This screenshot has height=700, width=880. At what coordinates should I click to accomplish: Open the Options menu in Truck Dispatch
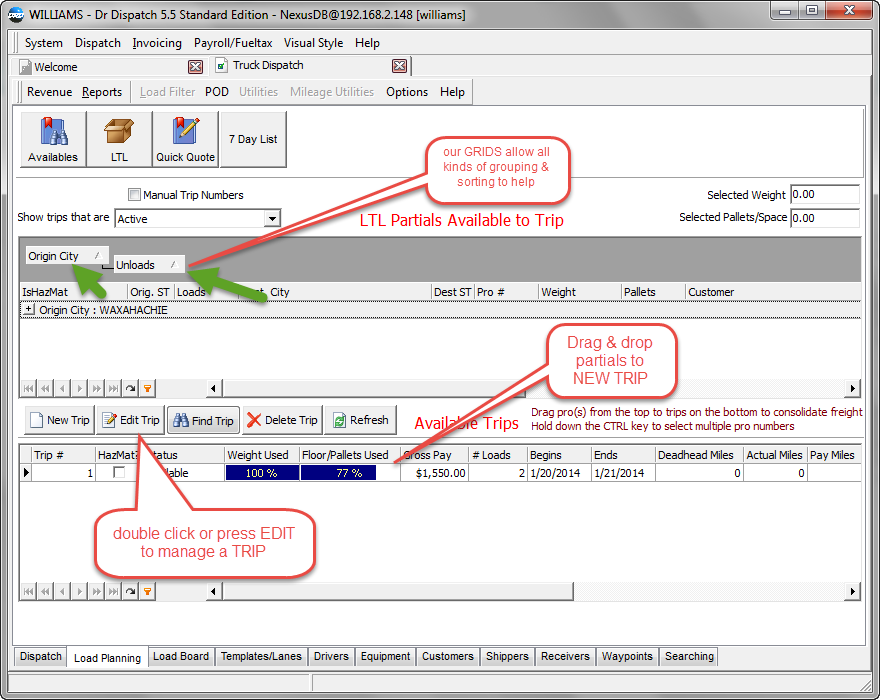[x=407, y=92]
